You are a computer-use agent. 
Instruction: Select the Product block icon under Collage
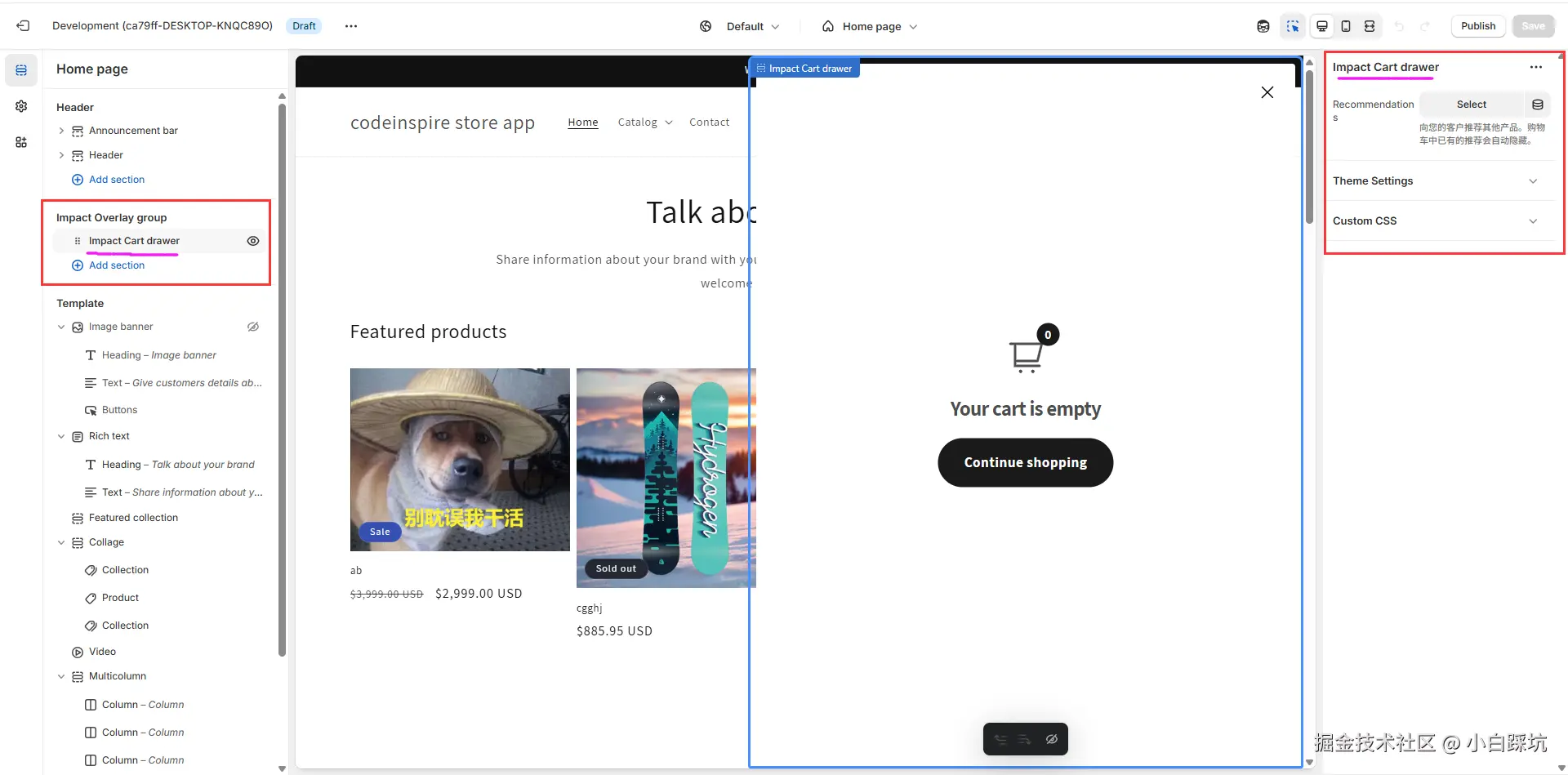pyautogui.click(x=91, y=598)
